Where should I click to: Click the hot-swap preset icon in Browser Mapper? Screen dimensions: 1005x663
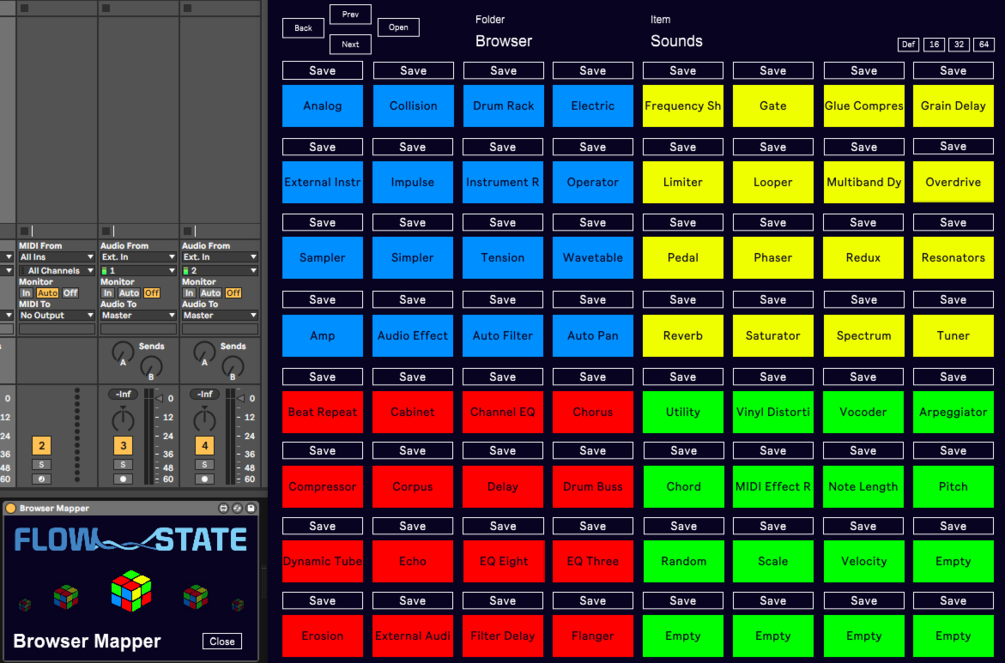point(237,508)
